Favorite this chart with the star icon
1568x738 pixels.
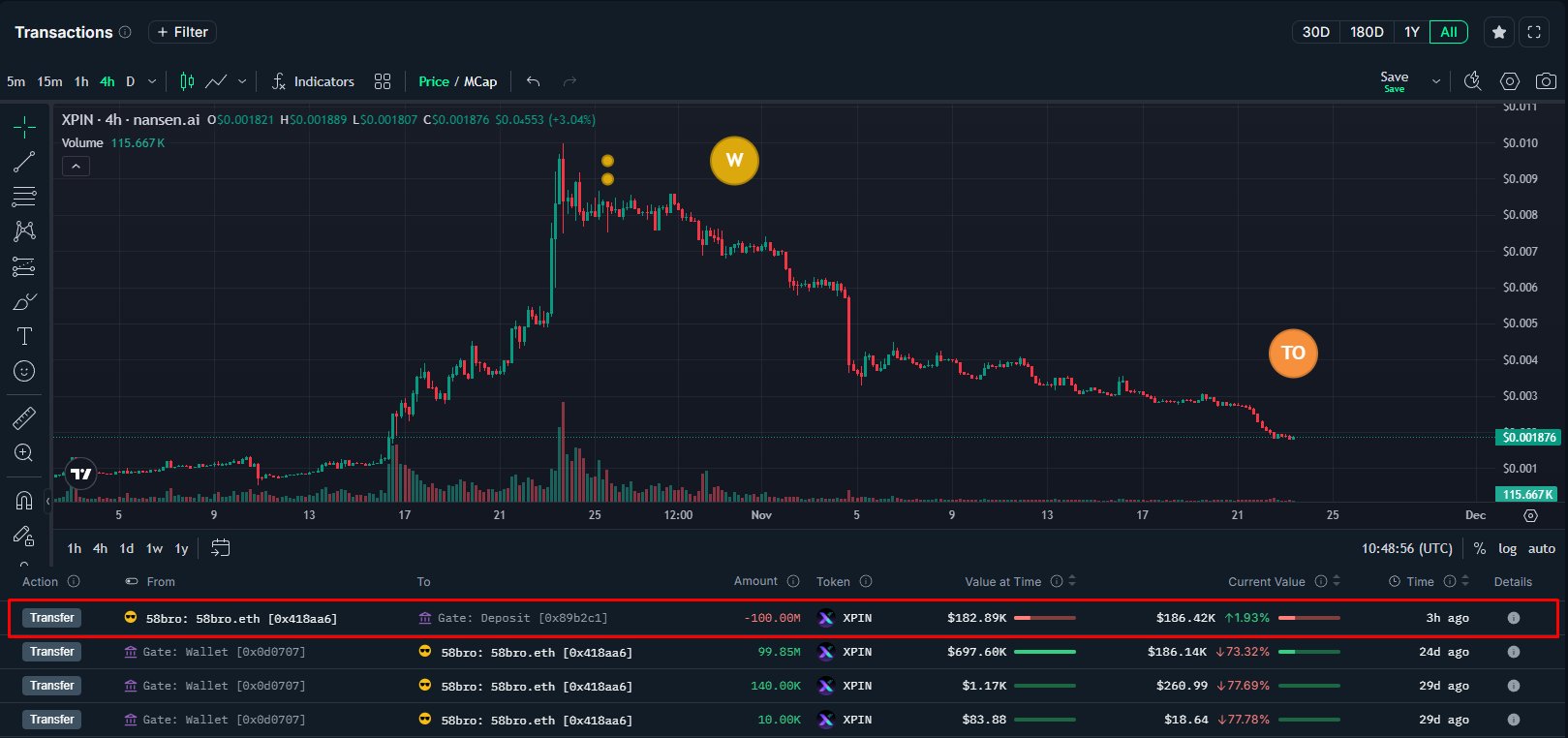(x=1499, y=32)
